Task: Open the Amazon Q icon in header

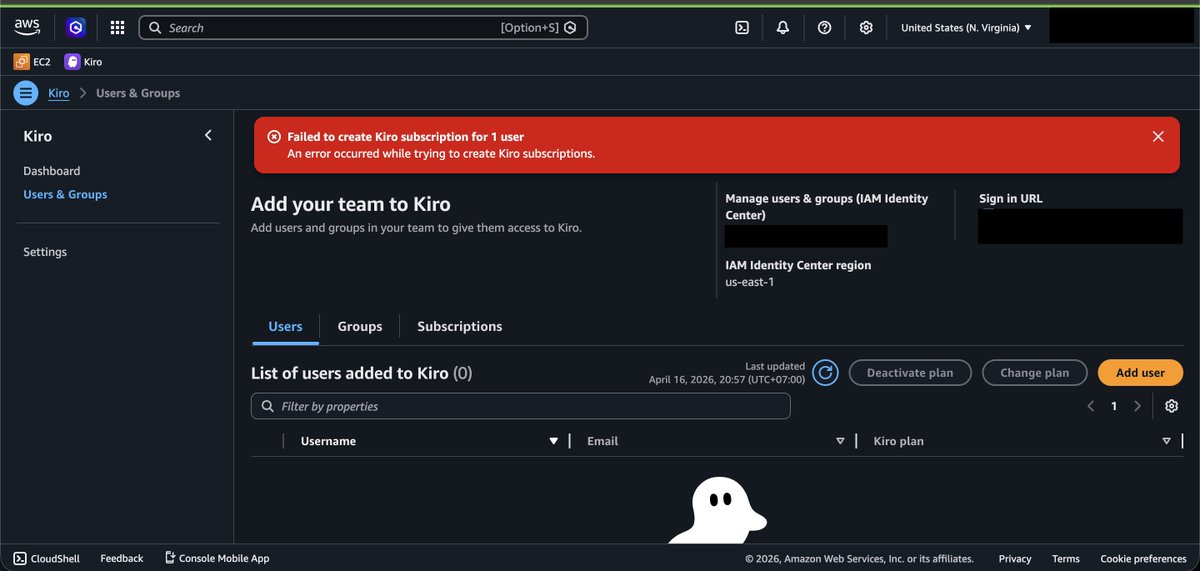Action: (x=76, y=28)
